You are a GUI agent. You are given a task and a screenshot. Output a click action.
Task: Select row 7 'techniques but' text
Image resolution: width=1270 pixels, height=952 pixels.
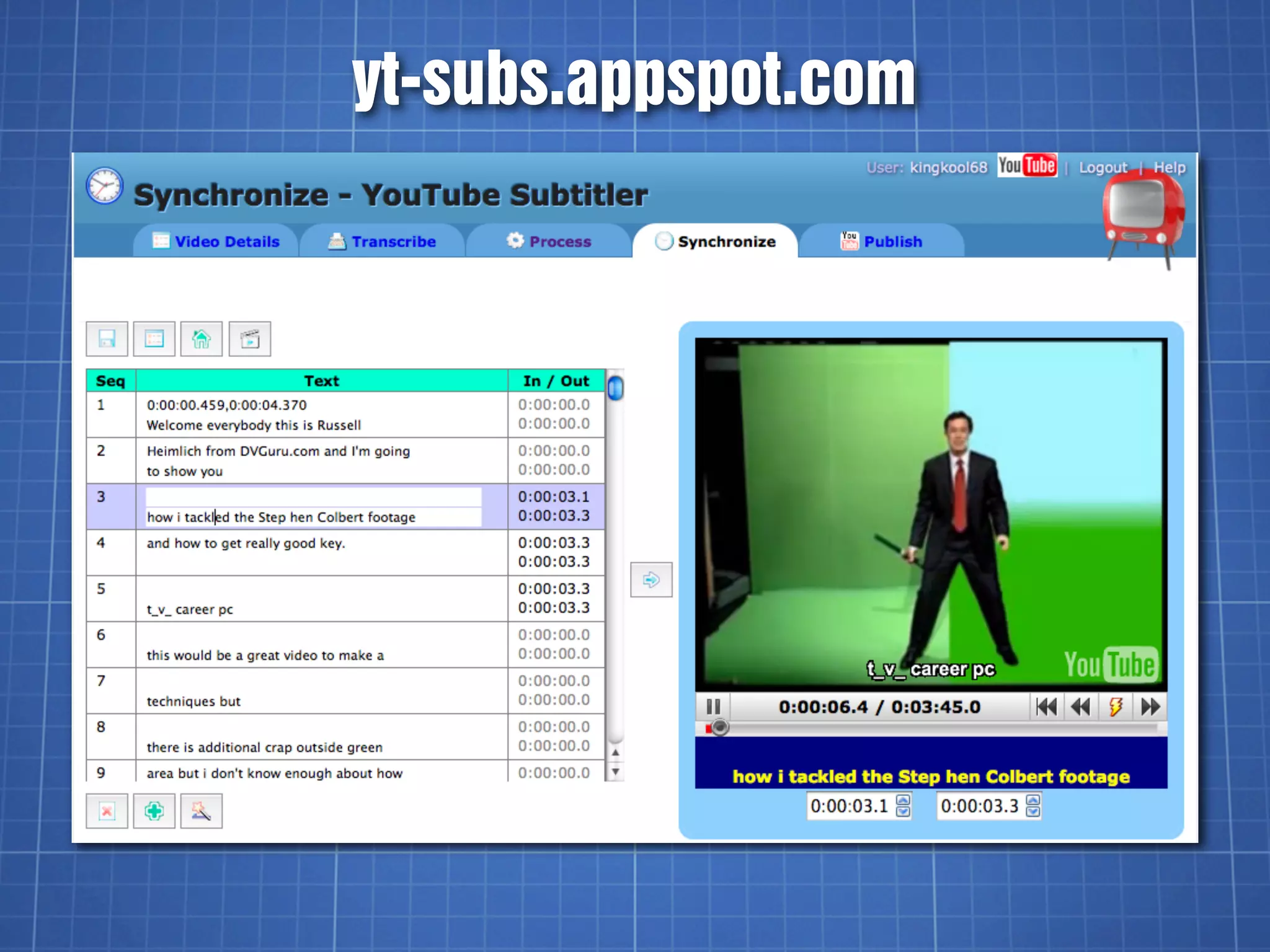coord(193,702)
